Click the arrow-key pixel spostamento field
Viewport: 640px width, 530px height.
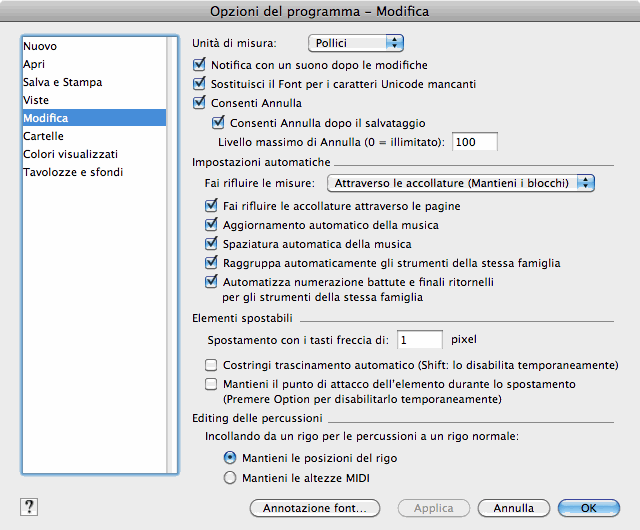[x=420, y=340]
